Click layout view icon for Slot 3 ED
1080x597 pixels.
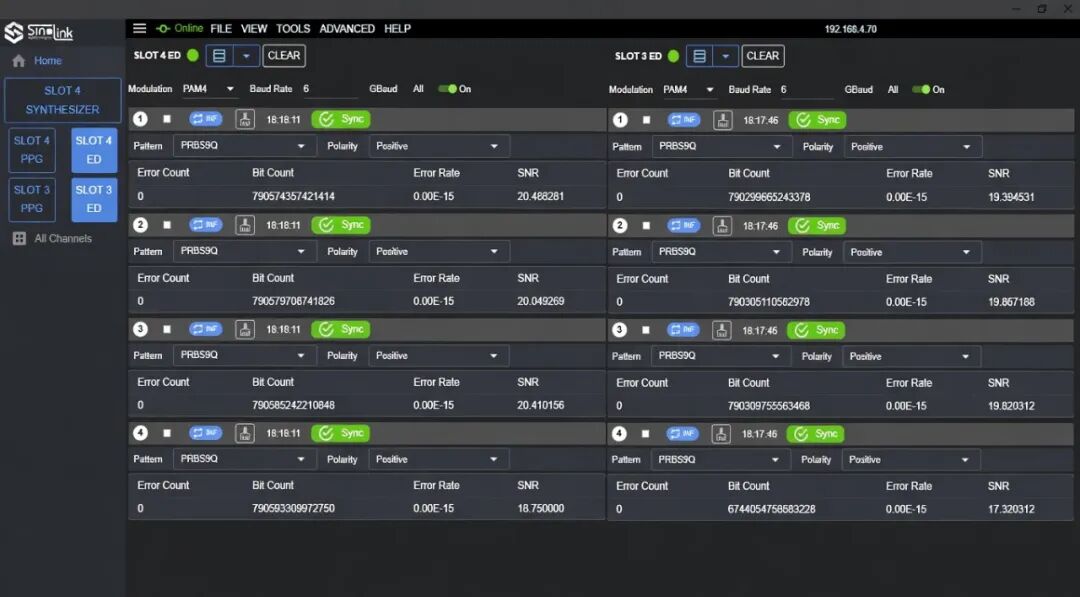pos(699,56)
